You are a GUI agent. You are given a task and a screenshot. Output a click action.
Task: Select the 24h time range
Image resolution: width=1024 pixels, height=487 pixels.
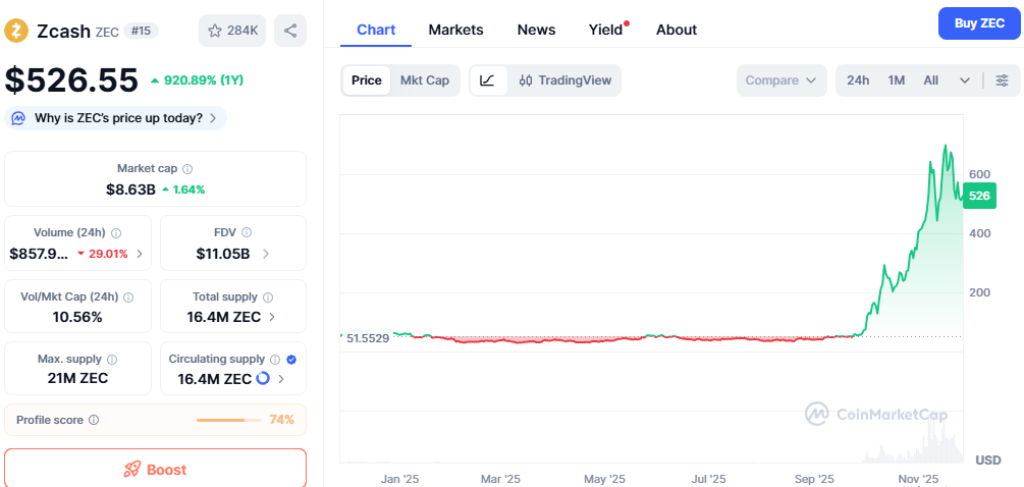857,80
